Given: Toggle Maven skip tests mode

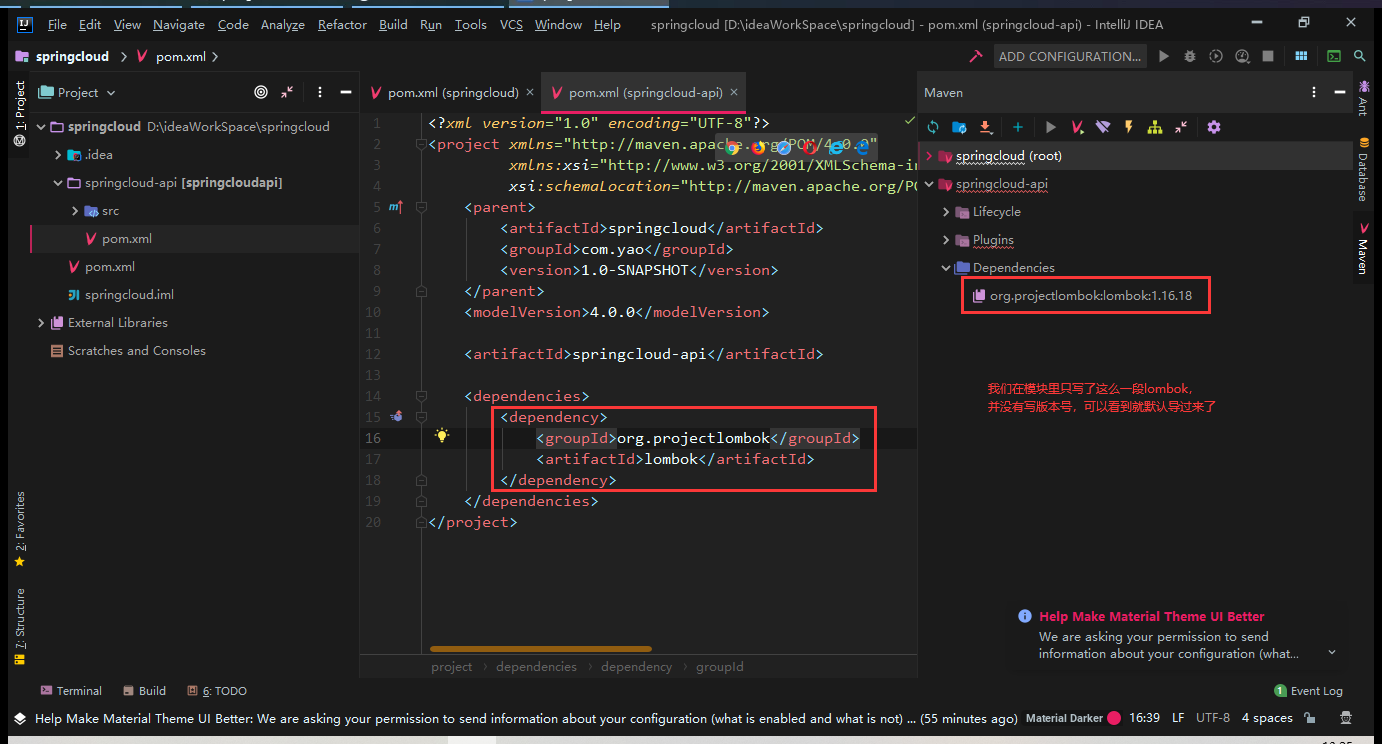Looking at the screenshot, I should click(1129, 127).
